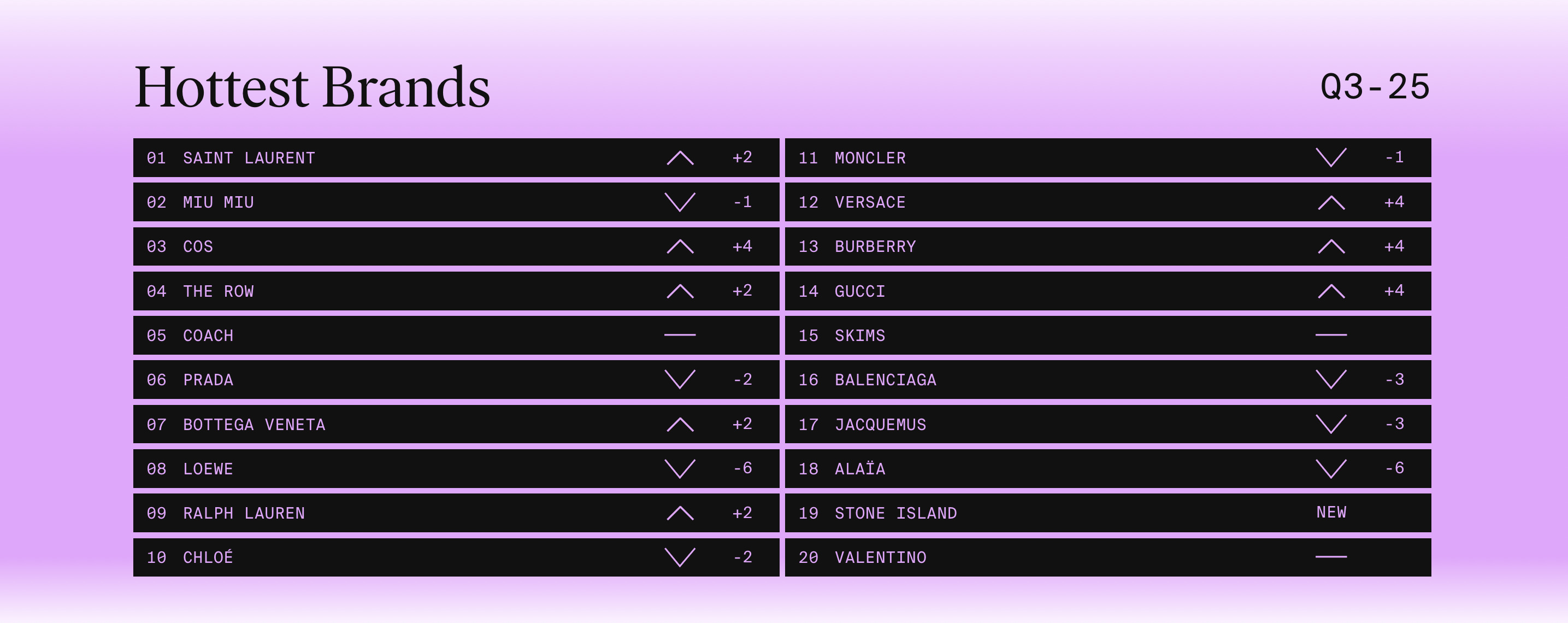Click the NEW badge for Stone Island
The height and width of the screenshot is (623, 1568).
click(1331, 513)
